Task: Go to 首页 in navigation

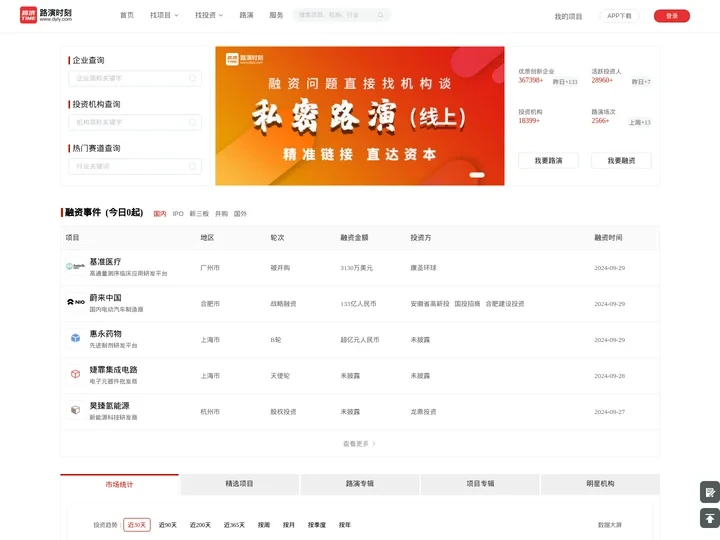Action: pyautogui.click(x=127, y=15)
